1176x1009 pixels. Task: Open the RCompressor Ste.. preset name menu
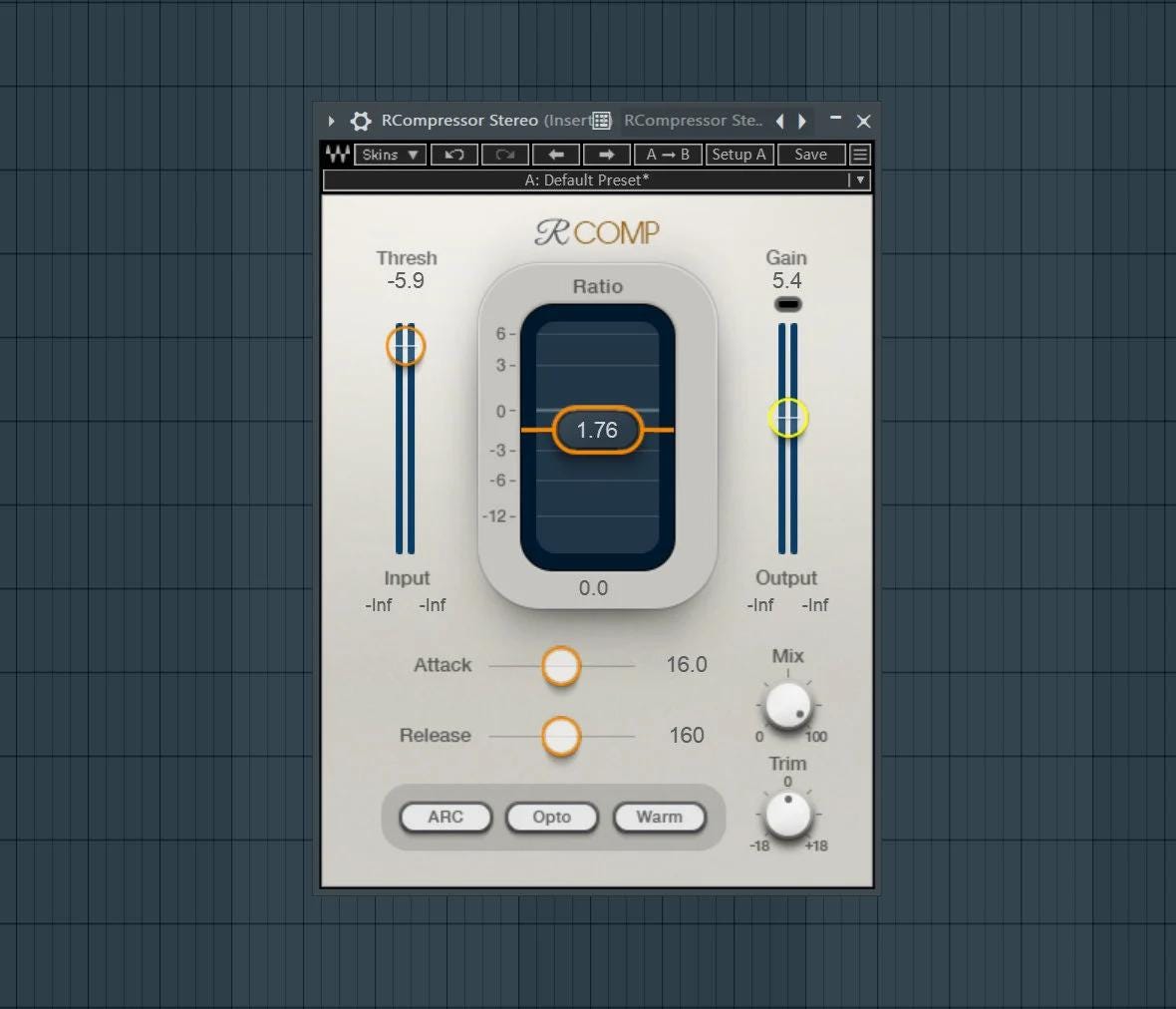pyautogui.click(x=693, y=121)
